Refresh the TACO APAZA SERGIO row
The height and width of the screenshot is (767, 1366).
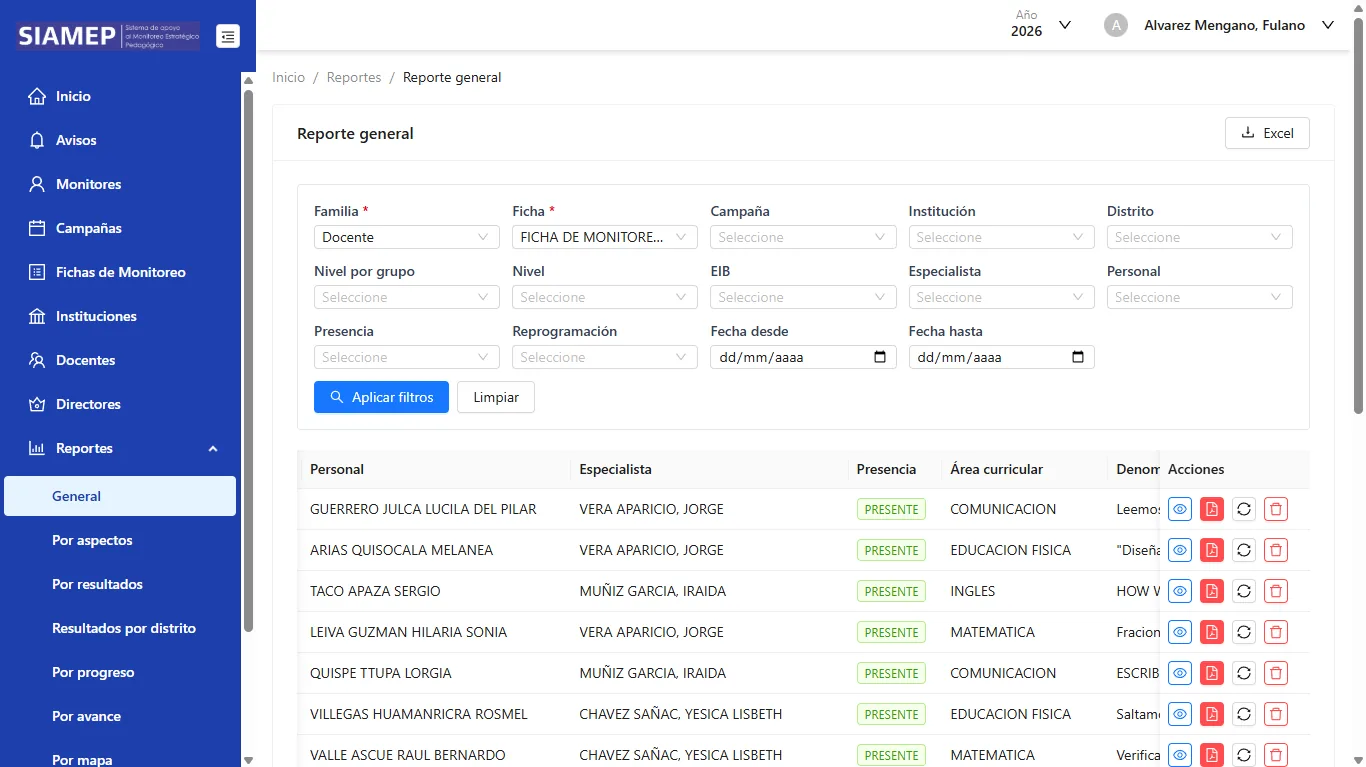pyautogui.click(x=1244, y=591)
